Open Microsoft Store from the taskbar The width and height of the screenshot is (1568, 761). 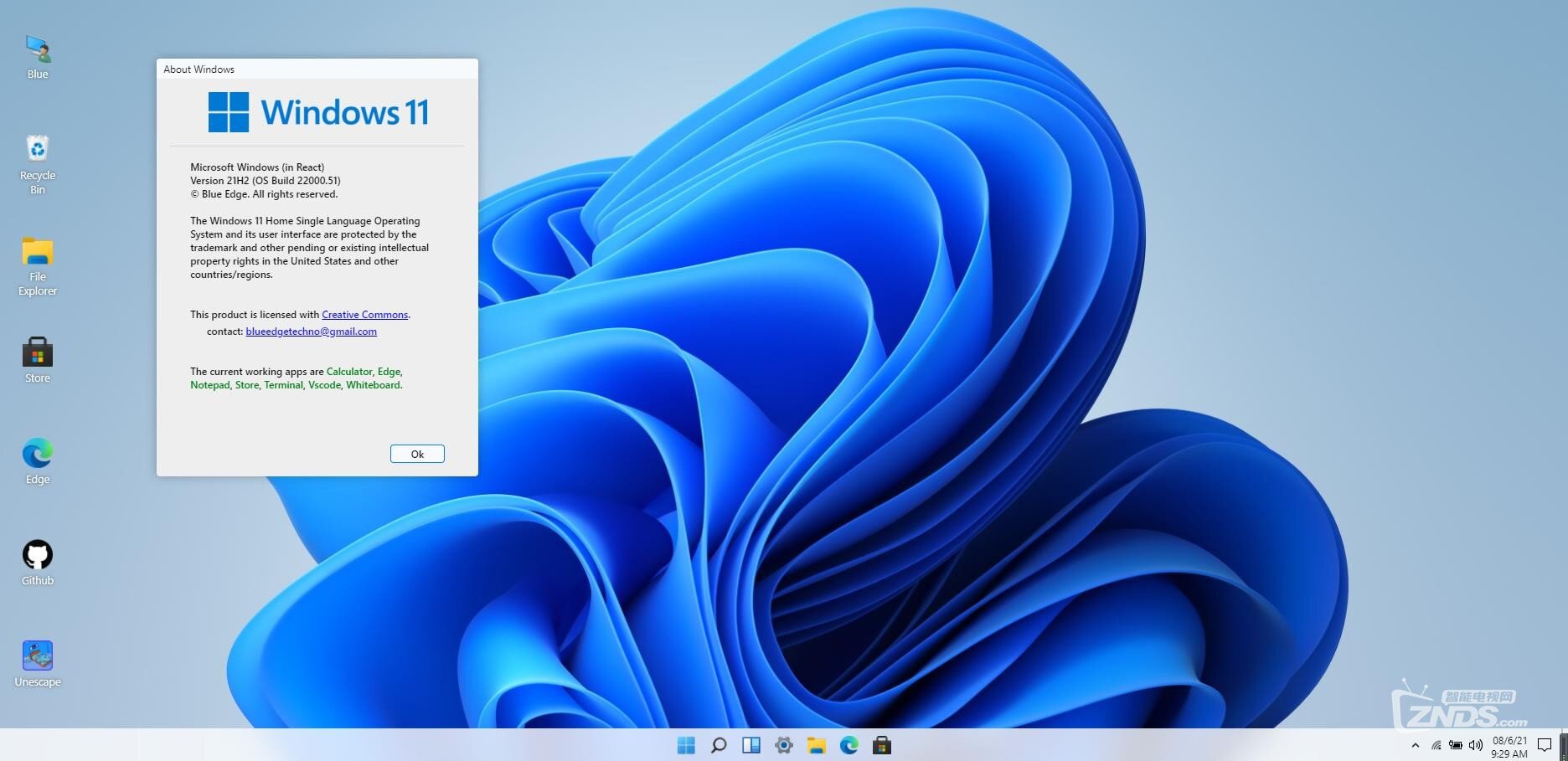[x=882, y=745]
